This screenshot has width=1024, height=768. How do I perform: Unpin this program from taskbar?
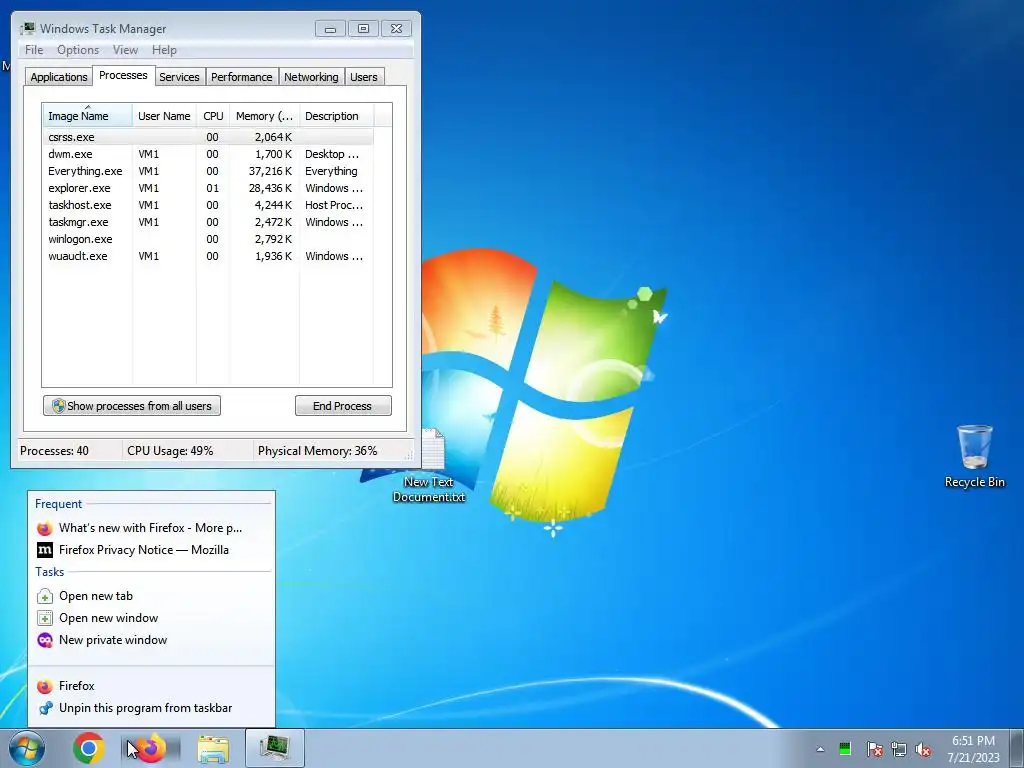pos(151,708)
